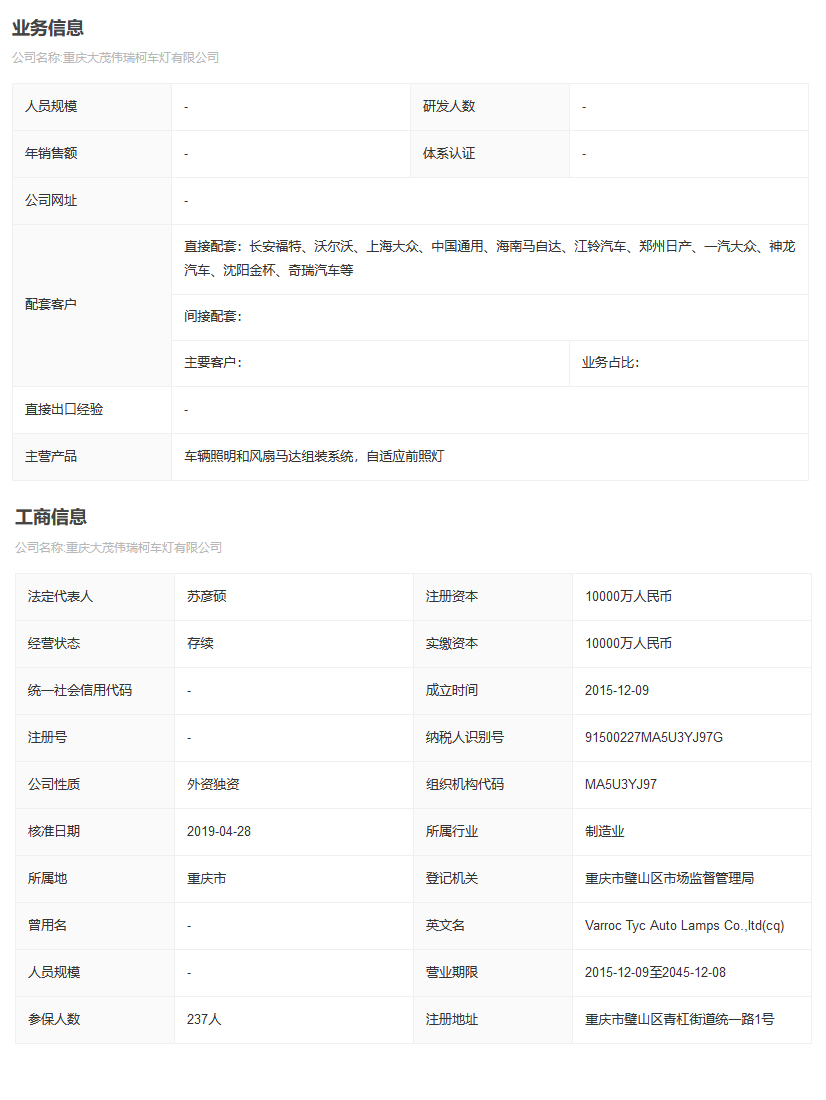826x1100 pixels.
Task: Click the 所属地 label
Action: (x=47, y=878)
